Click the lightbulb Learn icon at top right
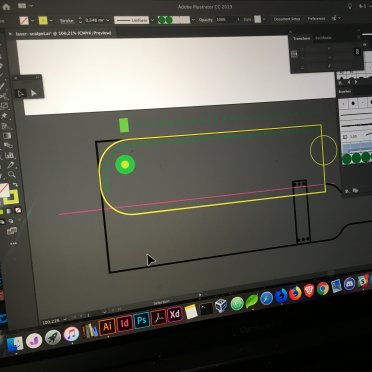 350,6
